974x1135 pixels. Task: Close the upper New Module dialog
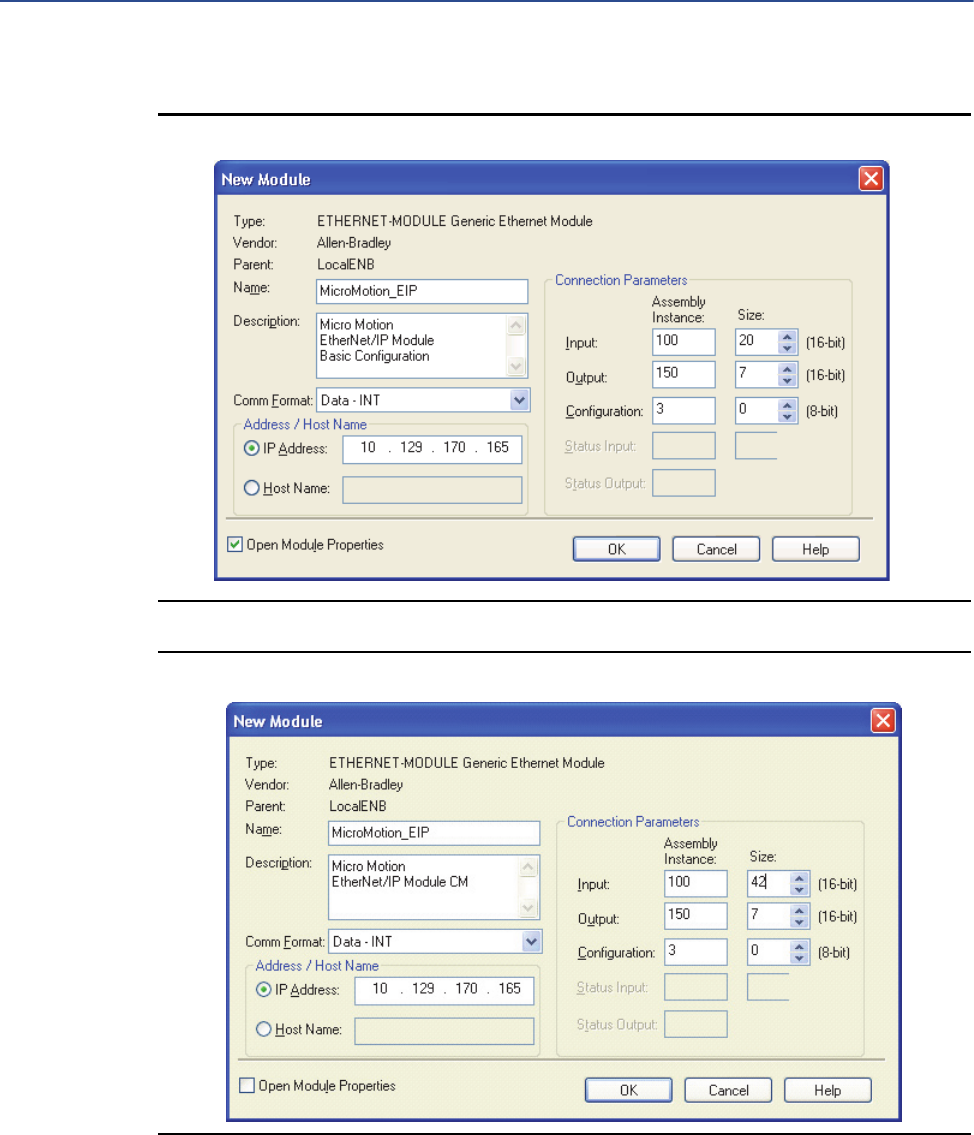point(871,178)
